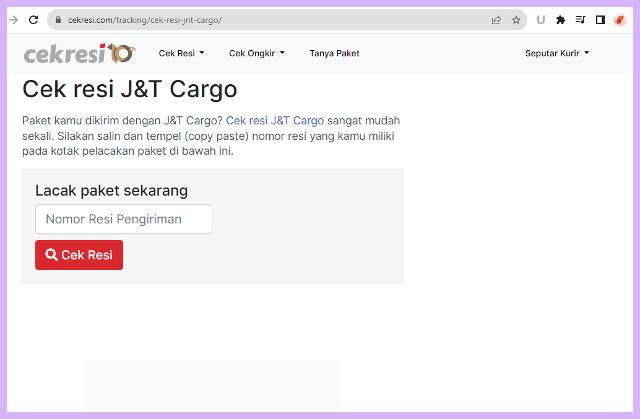Open the Tanya Paket menu item
640x419 pixels.
(x=334, y=53)
